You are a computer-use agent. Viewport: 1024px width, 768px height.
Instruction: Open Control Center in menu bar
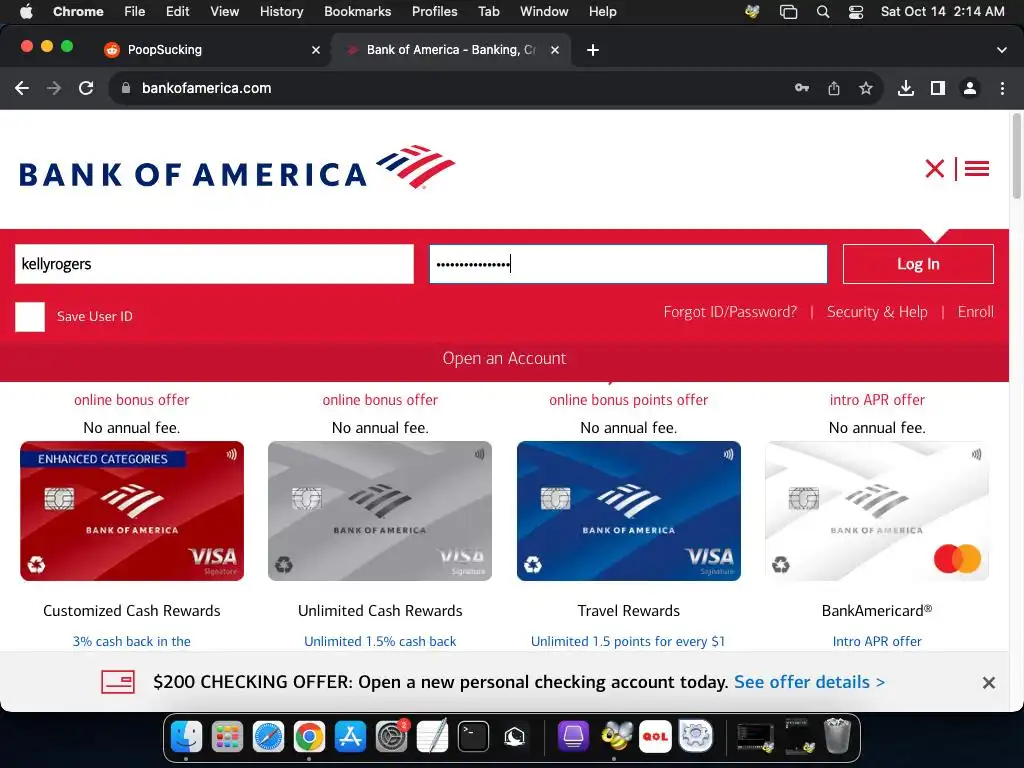pos(856,12)
